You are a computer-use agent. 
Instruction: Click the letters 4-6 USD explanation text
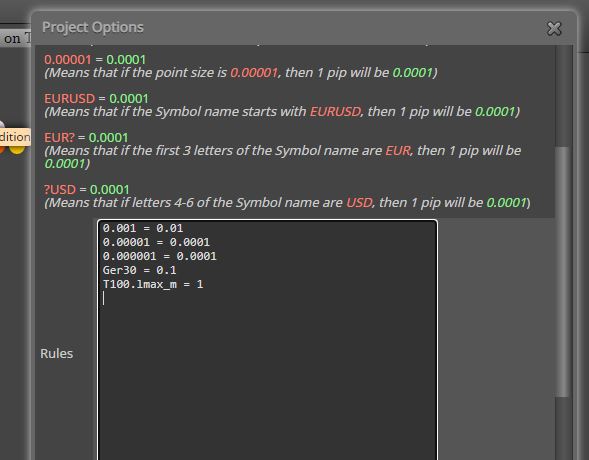click(287, 203)
